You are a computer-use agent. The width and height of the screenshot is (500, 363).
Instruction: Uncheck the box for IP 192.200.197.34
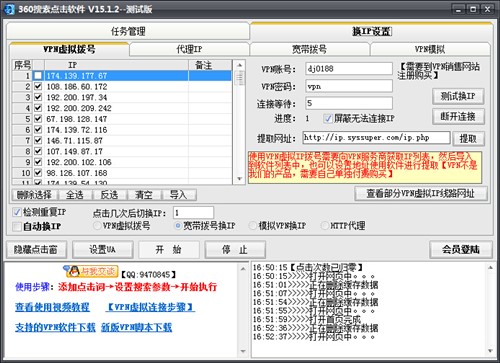click(x=38, y=97)
